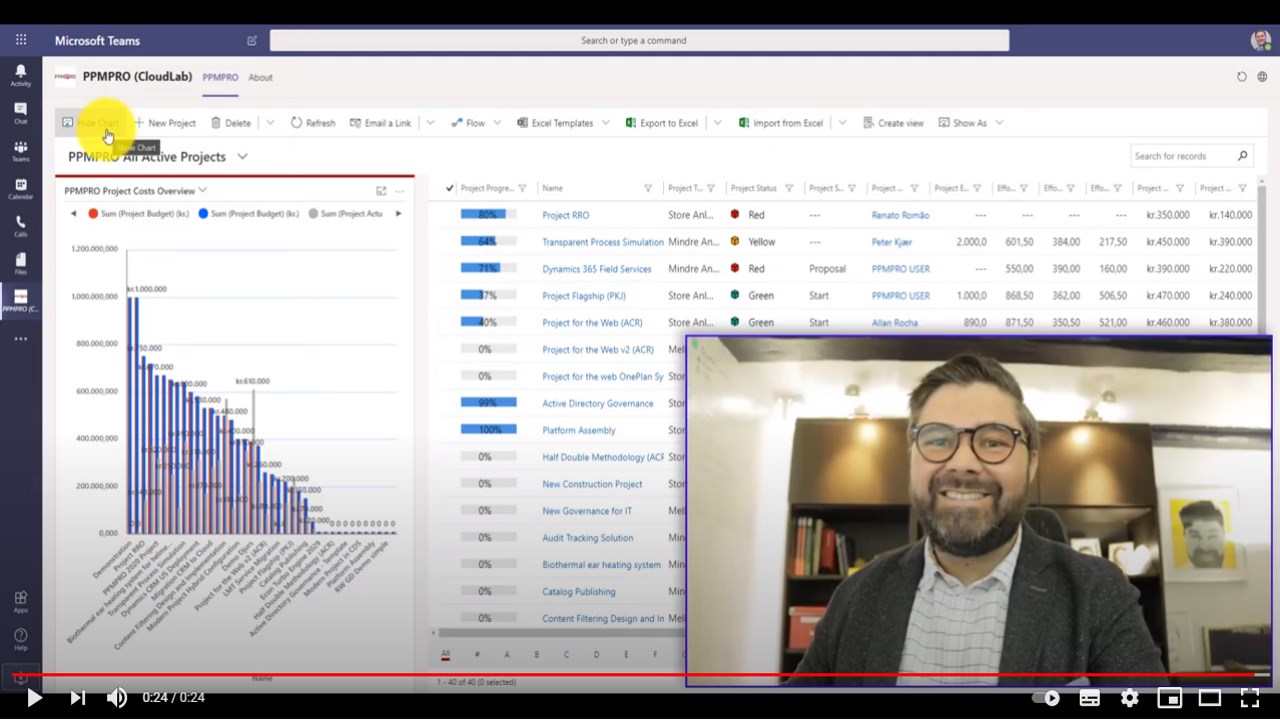Toggle subtitles/closed captions
This screenshot has height=720, width=1280.
tap(1090, 698)
